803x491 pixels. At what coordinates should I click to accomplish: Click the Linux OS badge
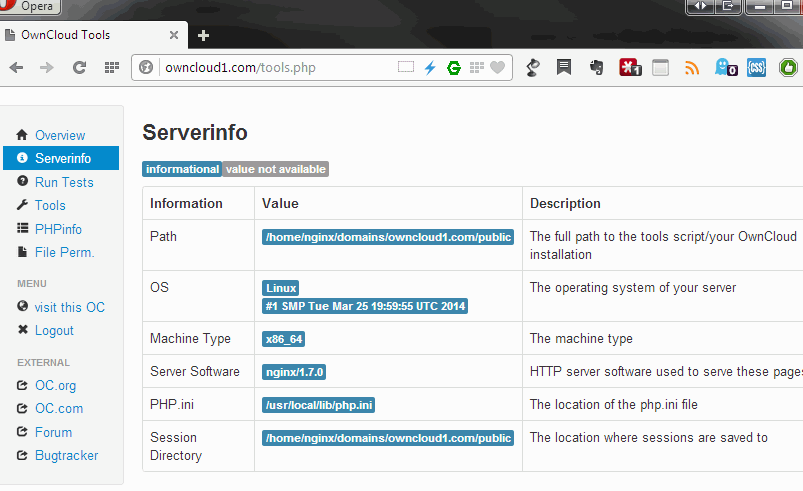pos(281,288)
